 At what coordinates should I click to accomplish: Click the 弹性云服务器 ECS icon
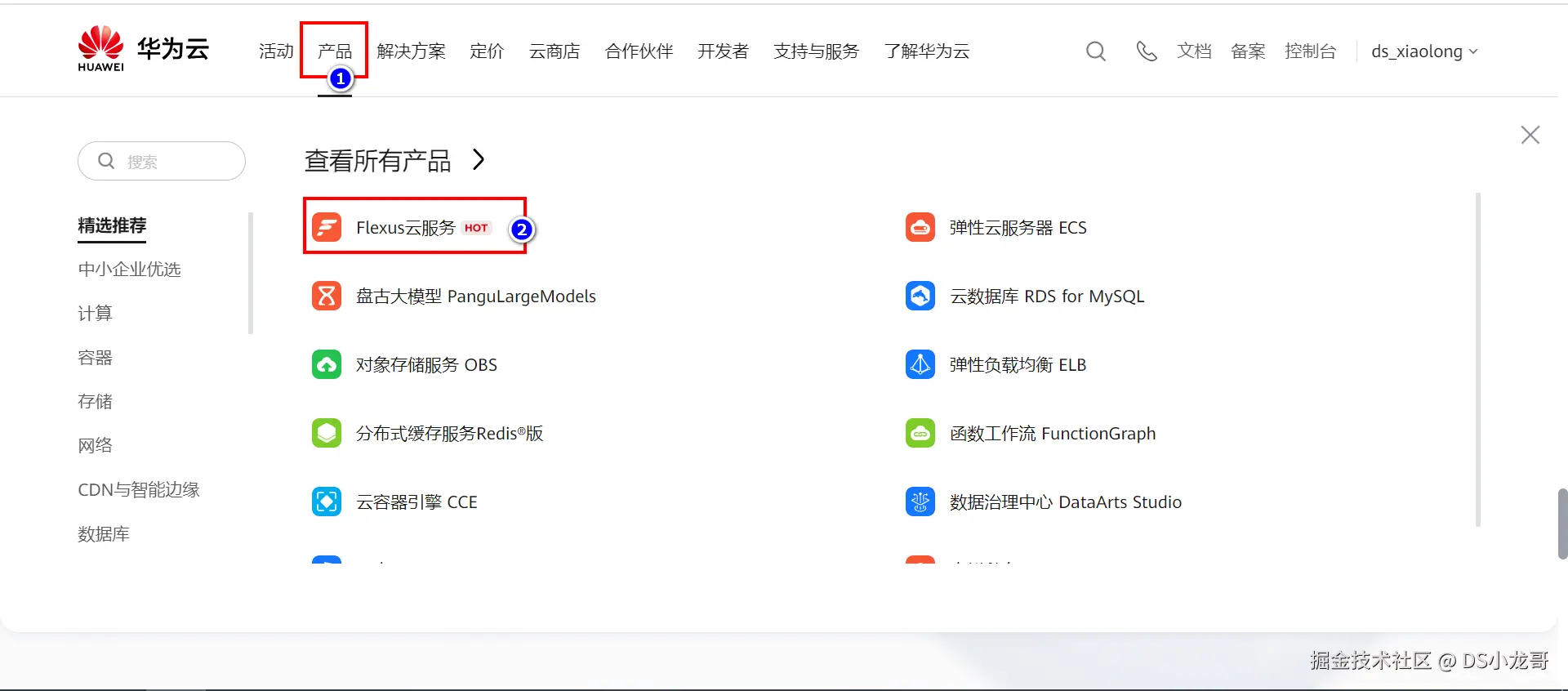point(920,227)
